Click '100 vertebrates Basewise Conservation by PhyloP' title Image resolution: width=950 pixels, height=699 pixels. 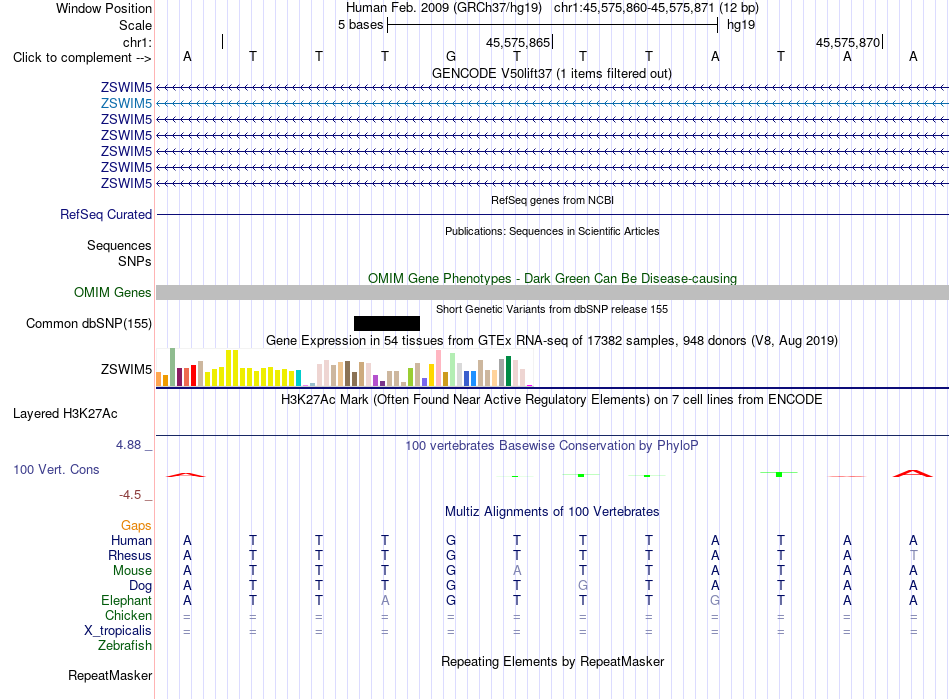point(552,446)
